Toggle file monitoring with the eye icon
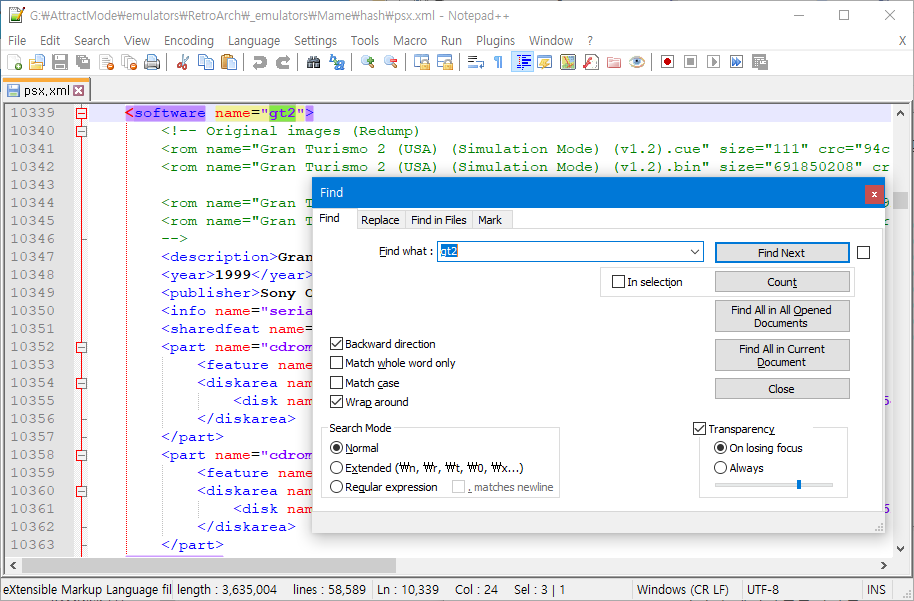The image size is (914, 601). 637,62
